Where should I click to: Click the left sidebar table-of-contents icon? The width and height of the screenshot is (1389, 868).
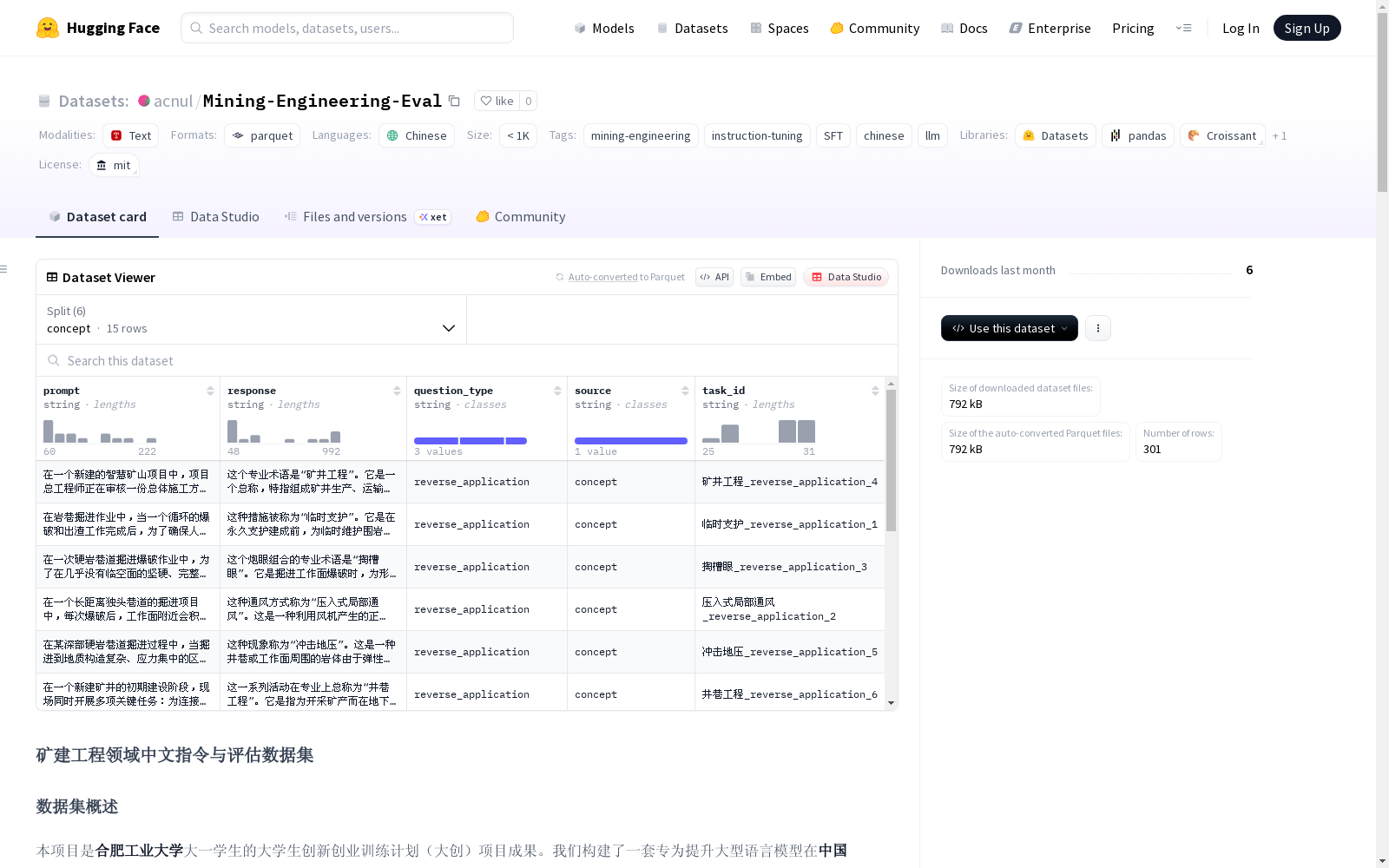[4, 269]
